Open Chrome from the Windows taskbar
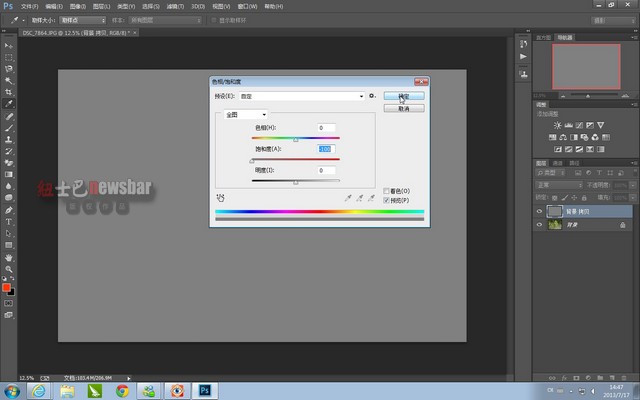640x400 pixels. click(x=123, y=390)
